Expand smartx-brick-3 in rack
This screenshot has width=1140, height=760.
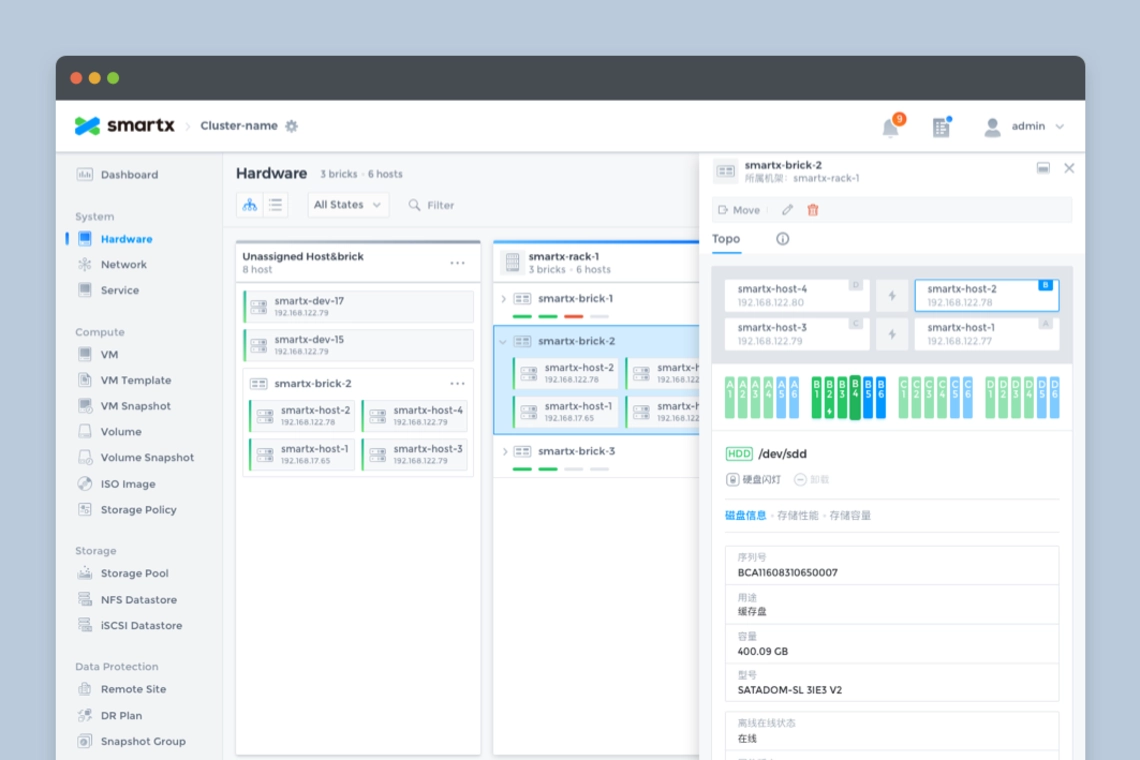(x=503, y=452)
